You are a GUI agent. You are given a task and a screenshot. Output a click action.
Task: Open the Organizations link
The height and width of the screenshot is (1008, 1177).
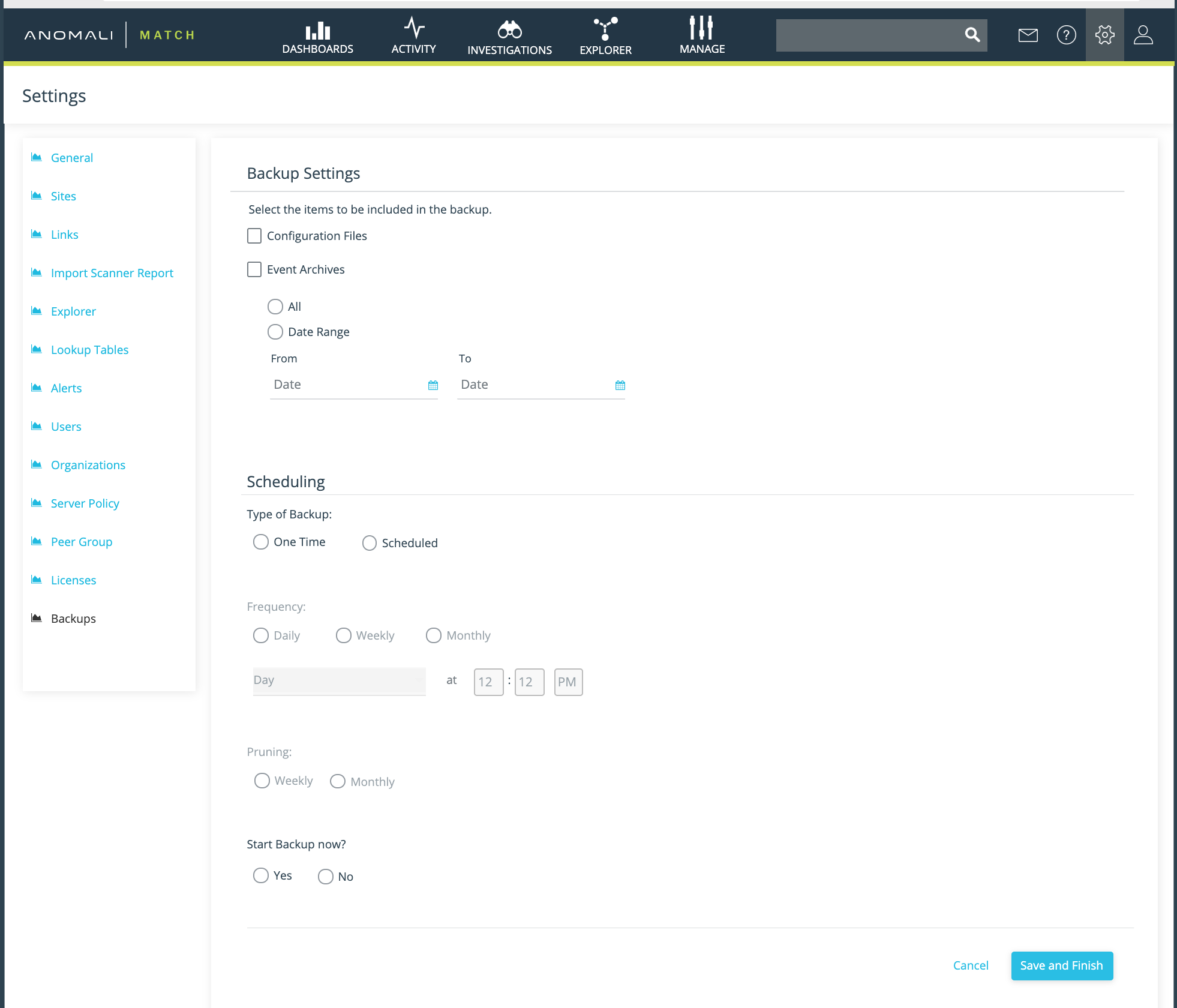click(x=88, y=465)
